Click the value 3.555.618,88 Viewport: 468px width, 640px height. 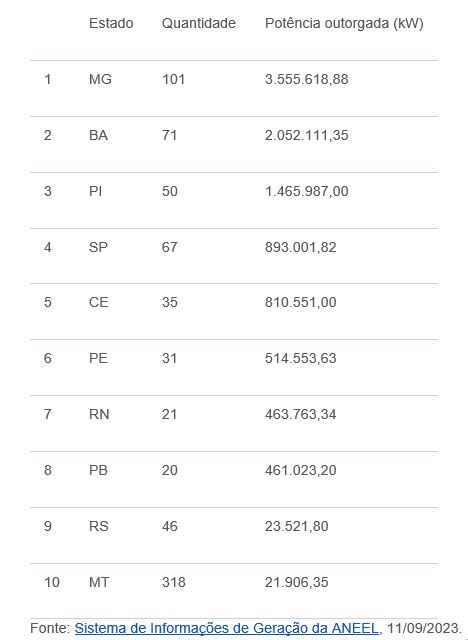(306, 79)
